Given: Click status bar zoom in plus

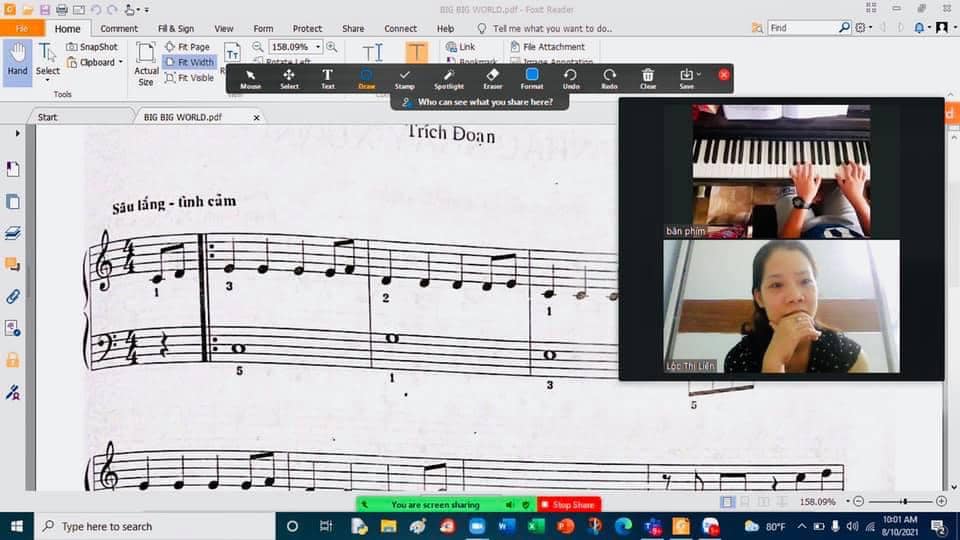Looking at the screenshot, I should [941, 501].
